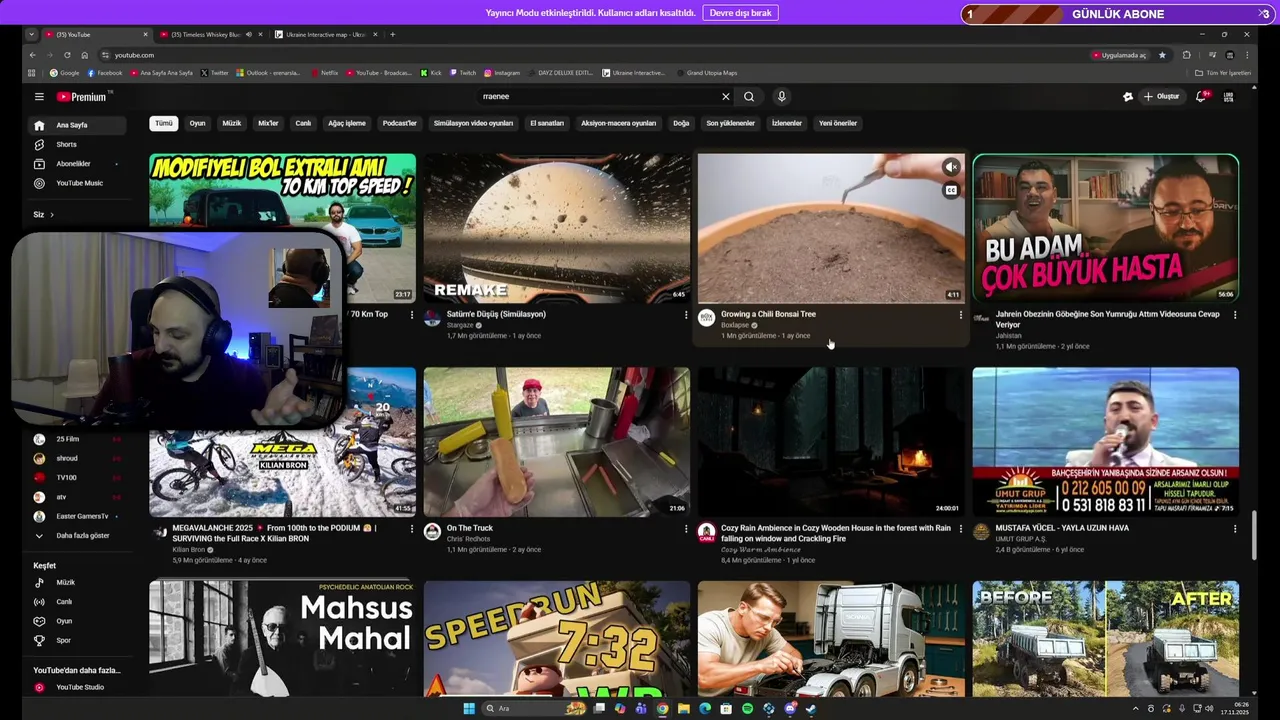Image resolution: width=1280 pixels, height=720 pixels.
Task: Select Simülasyon video oyunları chip
Action: tap(473, 123)
